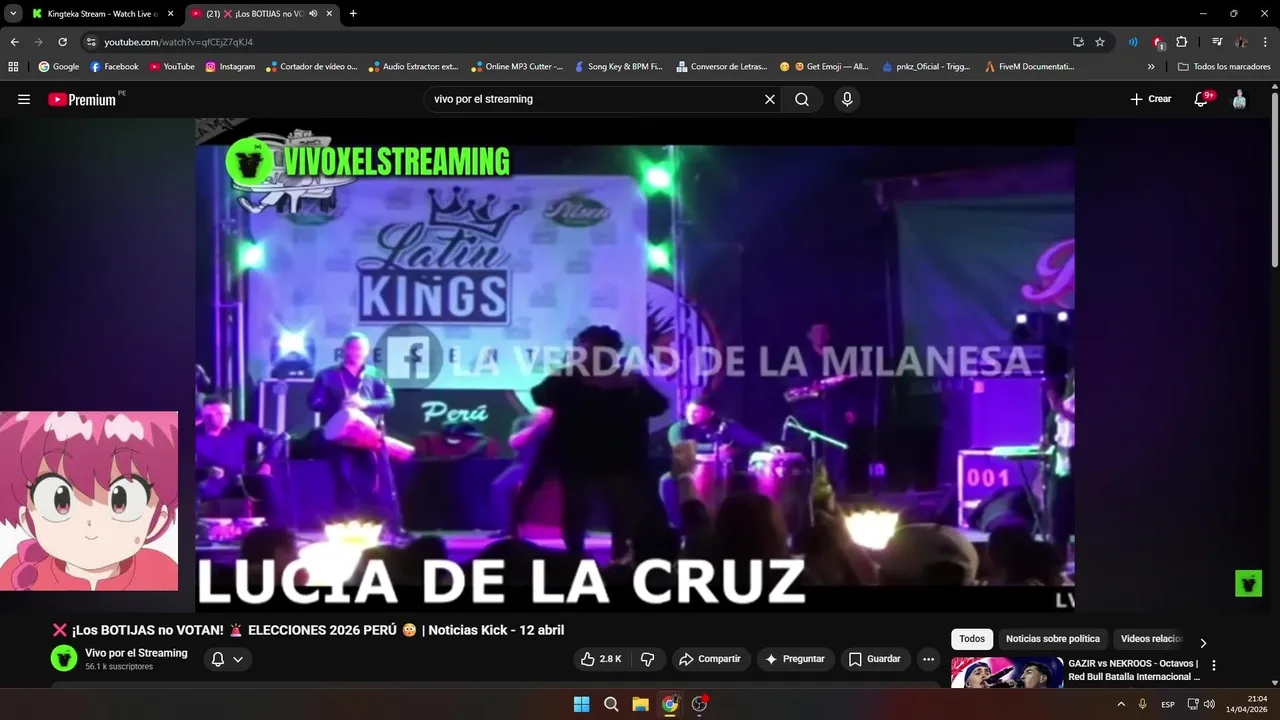Image resolution: width=1280 pixels, height=720 pixels.
Task: Open FiveM Documentation bookmark
Action: 1029,67
